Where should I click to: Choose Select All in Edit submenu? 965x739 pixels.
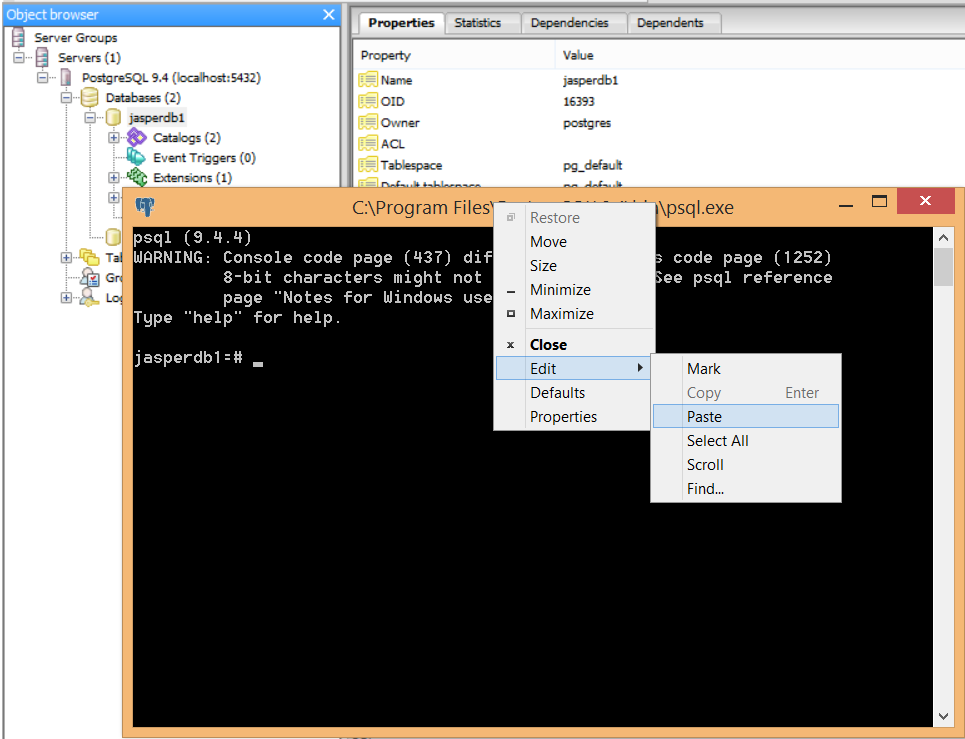click(x=746, y=441)
